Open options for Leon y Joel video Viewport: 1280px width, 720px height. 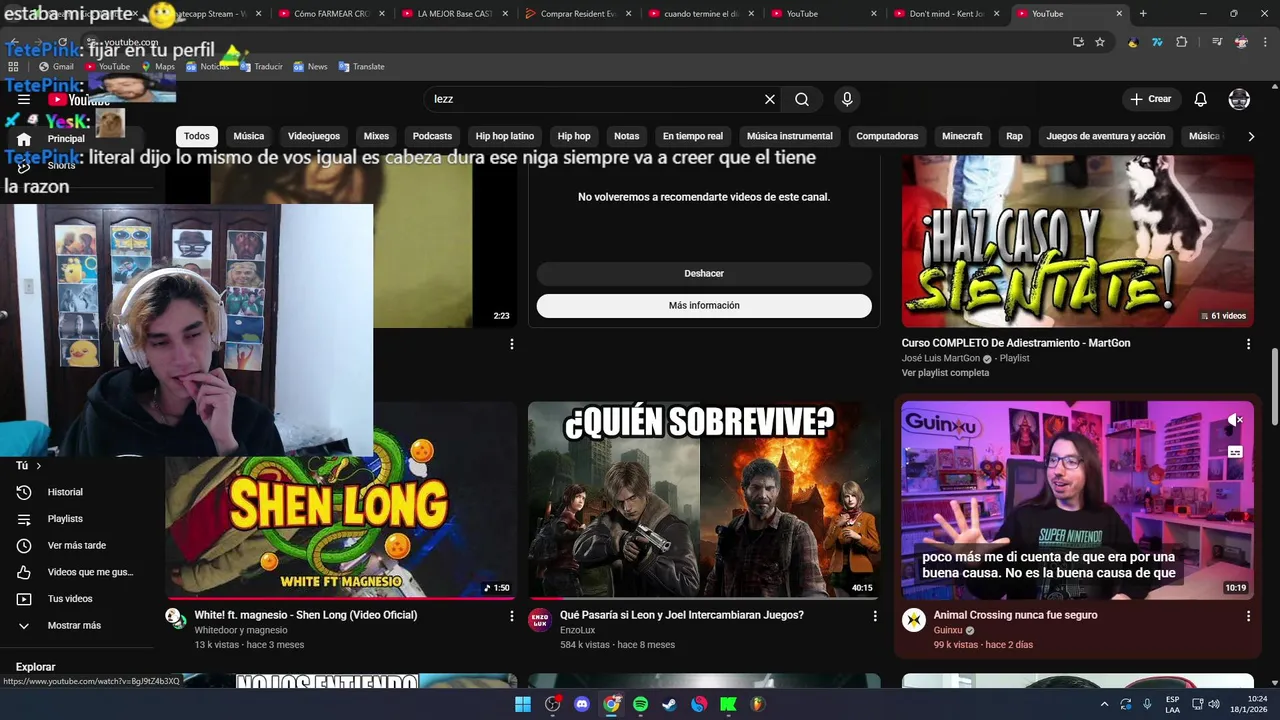pyautogui.click(x=875, y=616)
